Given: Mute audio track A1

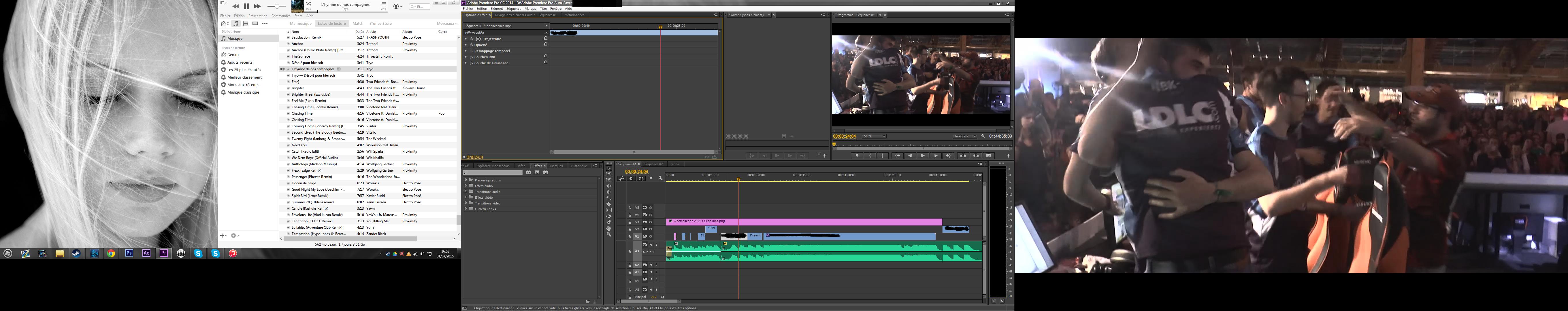Looking at the screenshot, I should [x=651, y=244].
